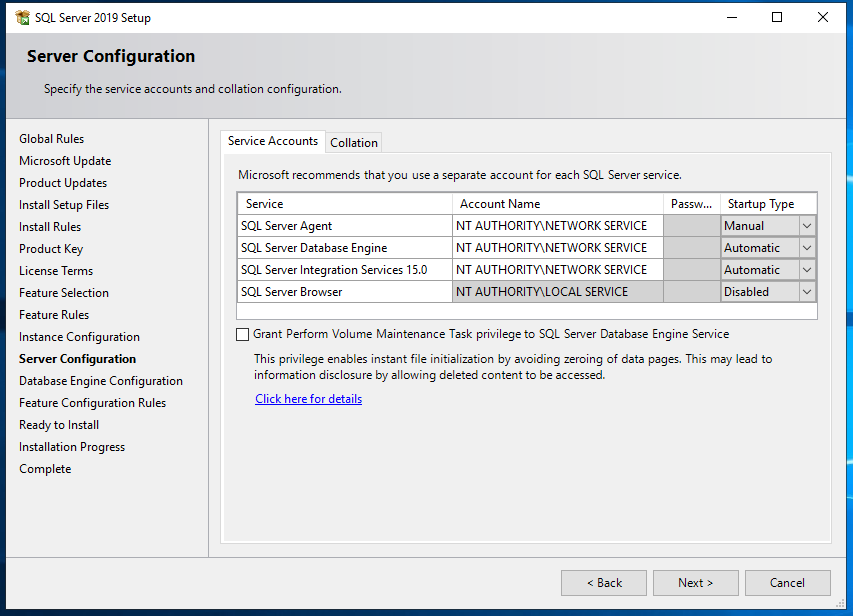The image size is (853, 616).
Task: Select License Terms in the sidebar
Action: tap(56, 270)
